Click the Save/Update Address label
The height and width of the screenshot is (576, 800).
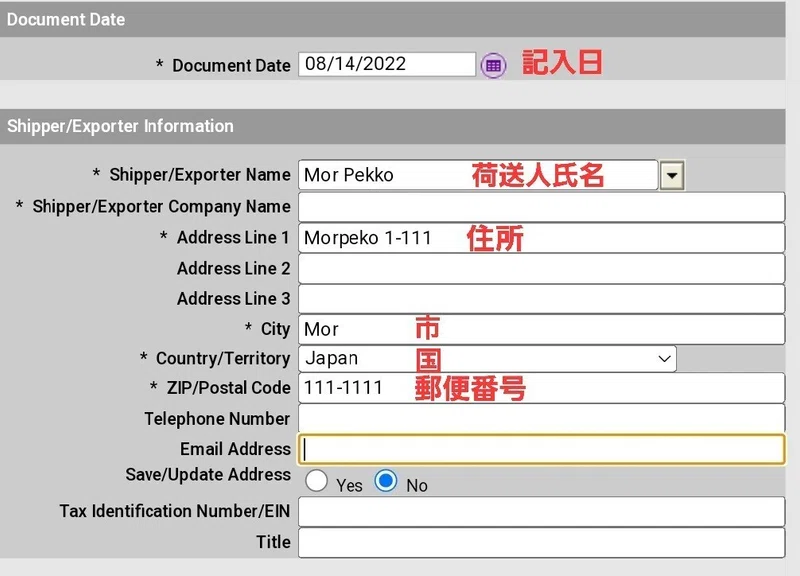(208, 474)
